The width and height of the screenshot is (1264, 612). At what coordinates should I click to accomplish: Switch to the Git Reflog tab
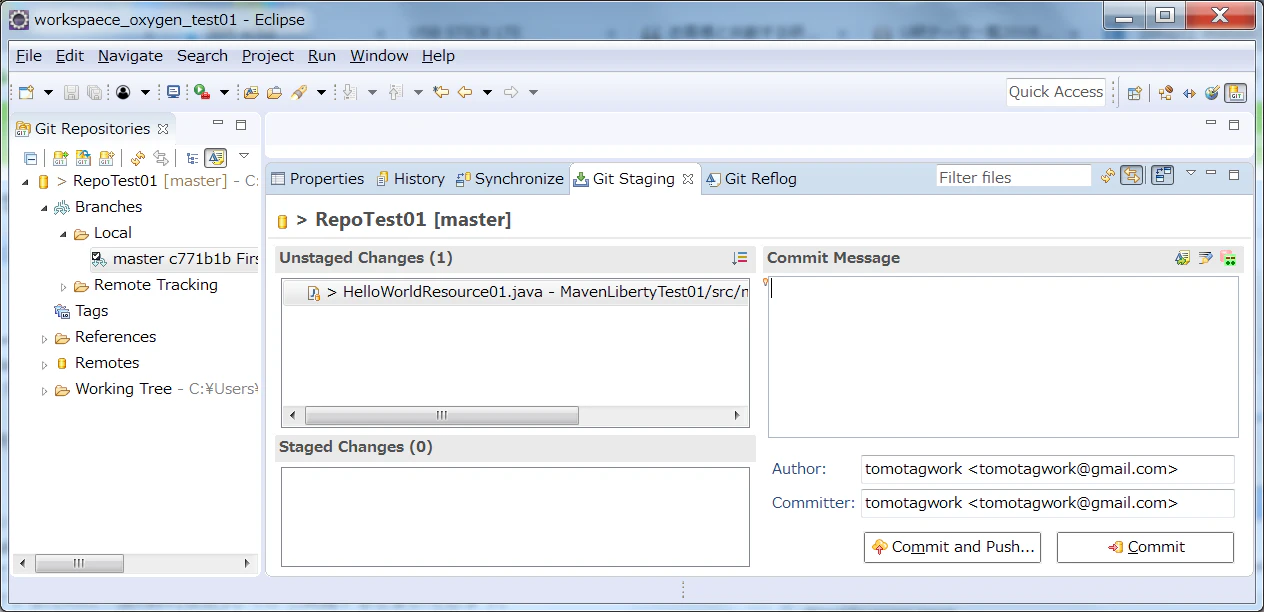point(751,179)
